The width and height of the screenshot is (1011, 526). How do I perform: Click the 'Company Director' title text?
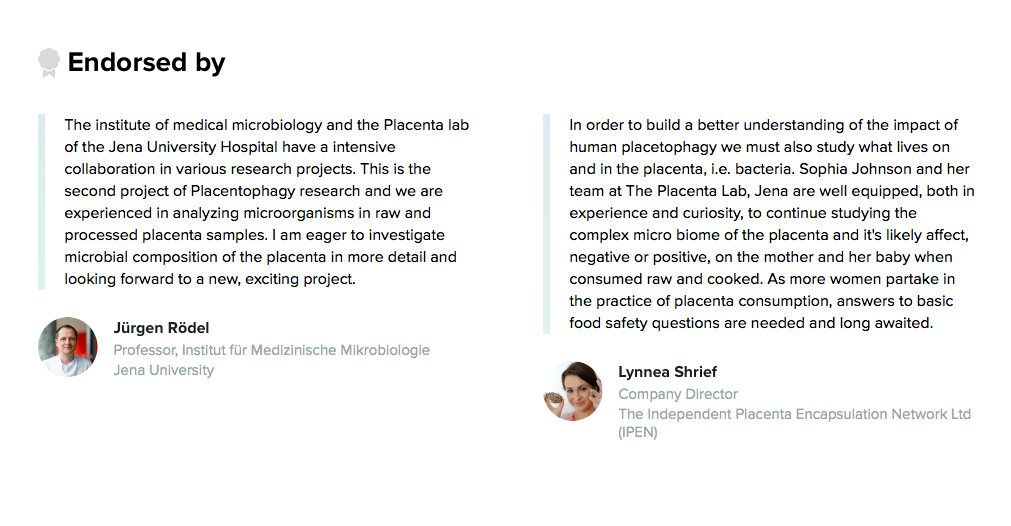678,394
